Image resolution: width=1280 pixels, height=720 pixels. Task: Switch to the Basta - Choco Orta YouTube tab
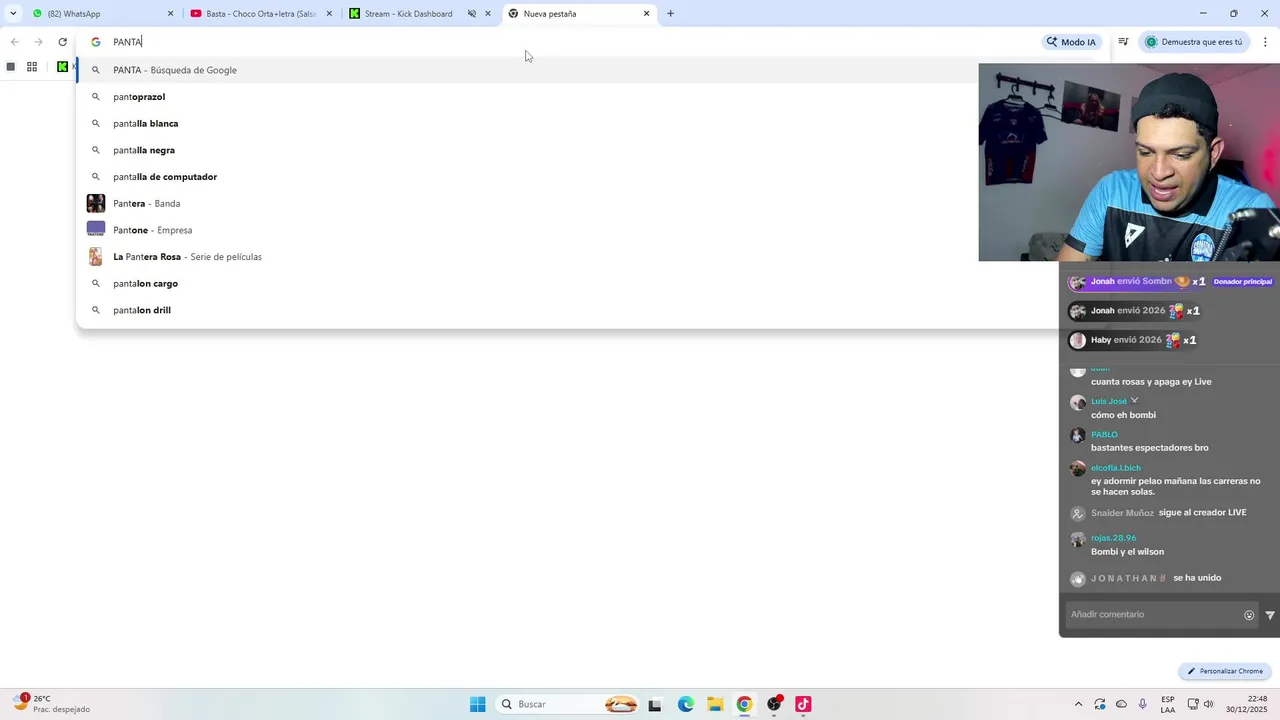tap(260, 14)
